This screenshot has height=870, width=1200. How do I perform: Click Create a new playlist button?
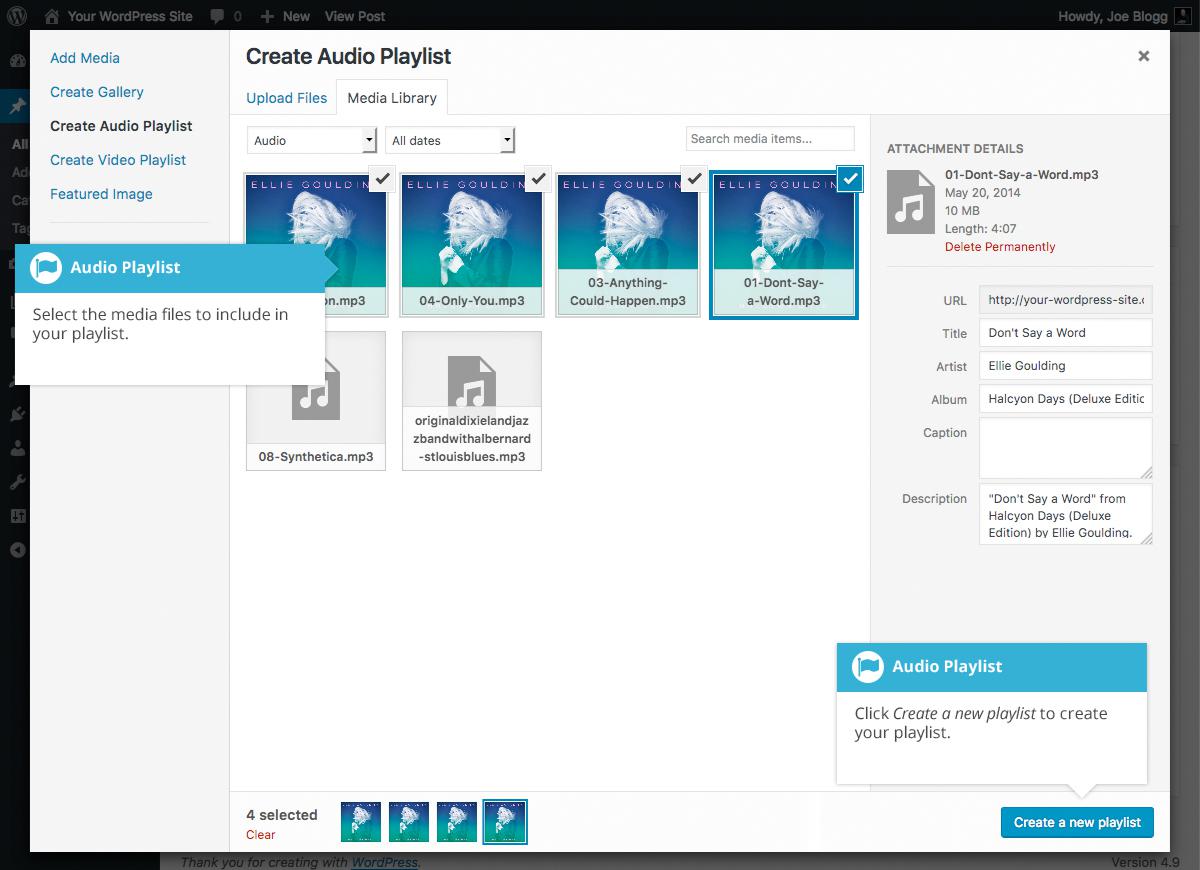(x=1077, y=822)
